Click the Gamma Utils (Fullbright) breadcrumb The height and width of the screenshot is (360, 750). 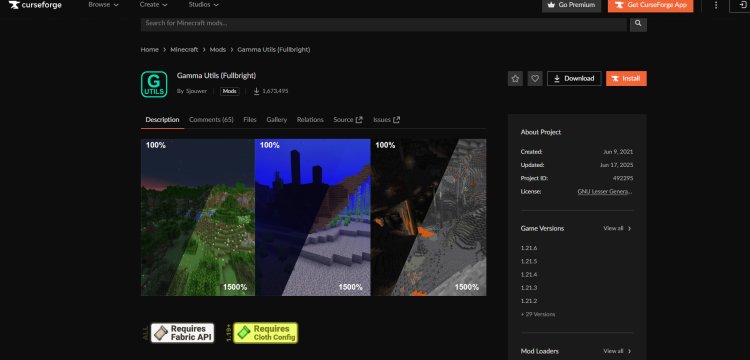coord(274,50)
